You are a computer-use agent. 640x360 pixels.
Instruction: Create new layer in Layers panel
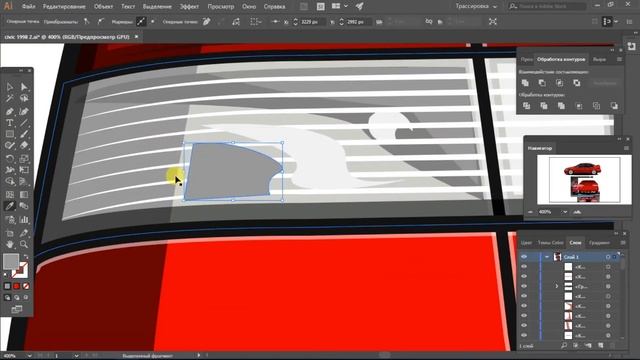click(600, 345)
